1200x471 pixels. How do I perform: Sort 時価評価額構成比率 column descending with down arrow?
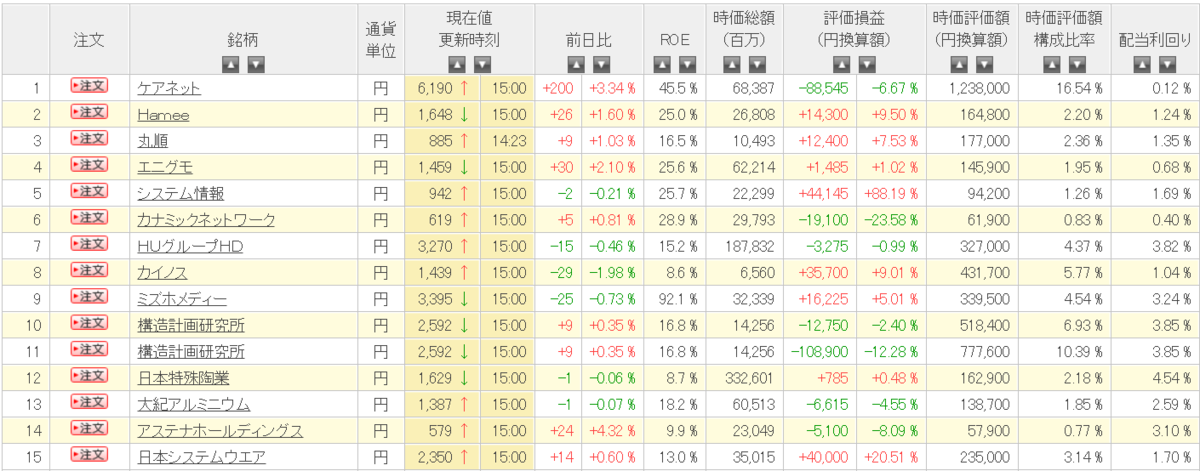(1078, 65)
